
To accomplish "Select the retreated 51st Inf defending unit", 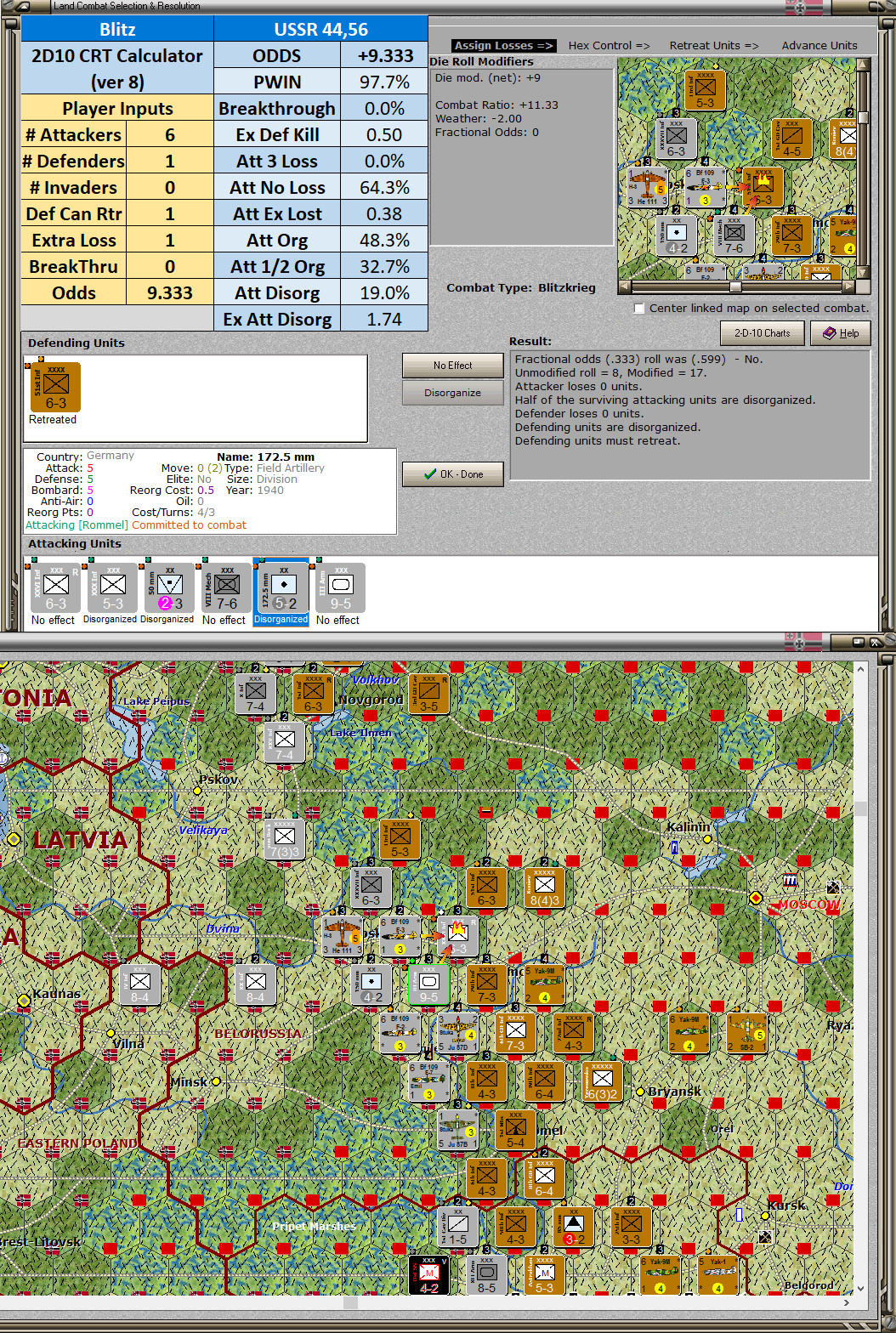I will (x=56, y=388).
